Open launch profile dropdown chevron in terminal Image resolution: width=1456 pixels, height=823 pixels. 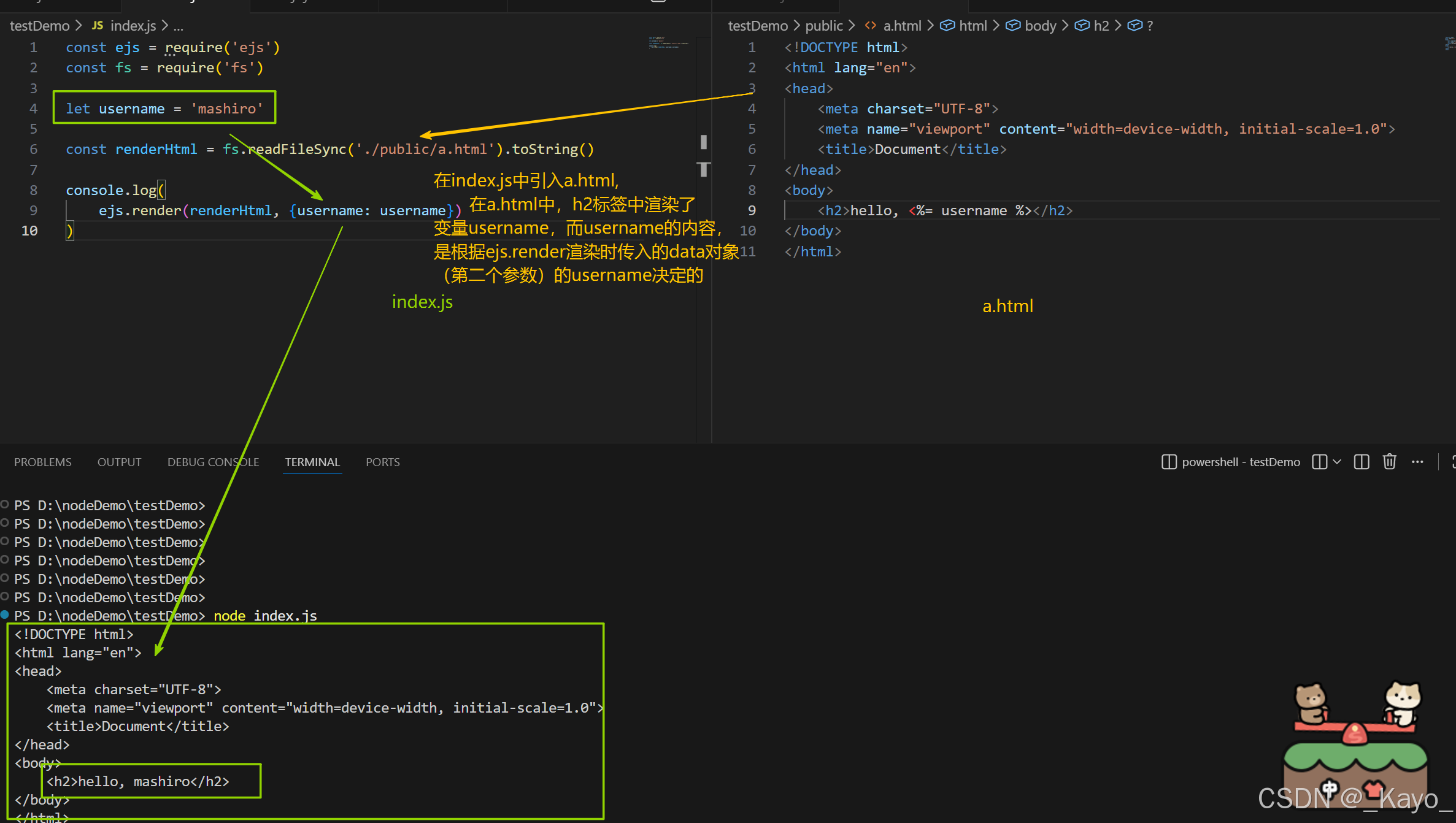[1337, 462]
